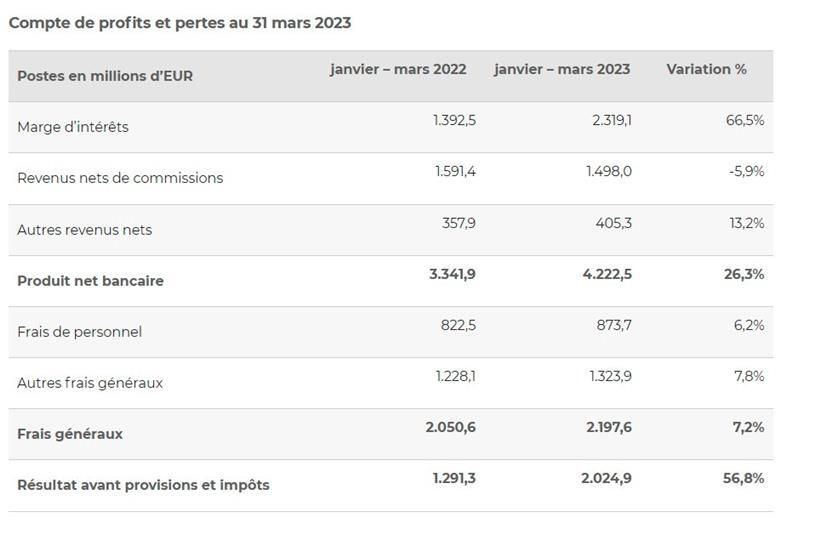Select 'Résultat avant provisions et impôts' label

pyautogui.click(x=143, y=485)
